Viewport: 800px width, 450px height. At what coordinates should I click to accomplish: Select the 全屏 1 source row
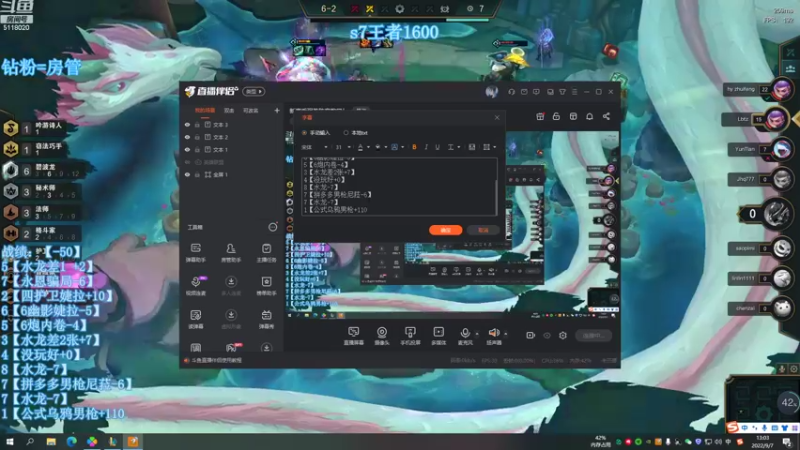232,174
